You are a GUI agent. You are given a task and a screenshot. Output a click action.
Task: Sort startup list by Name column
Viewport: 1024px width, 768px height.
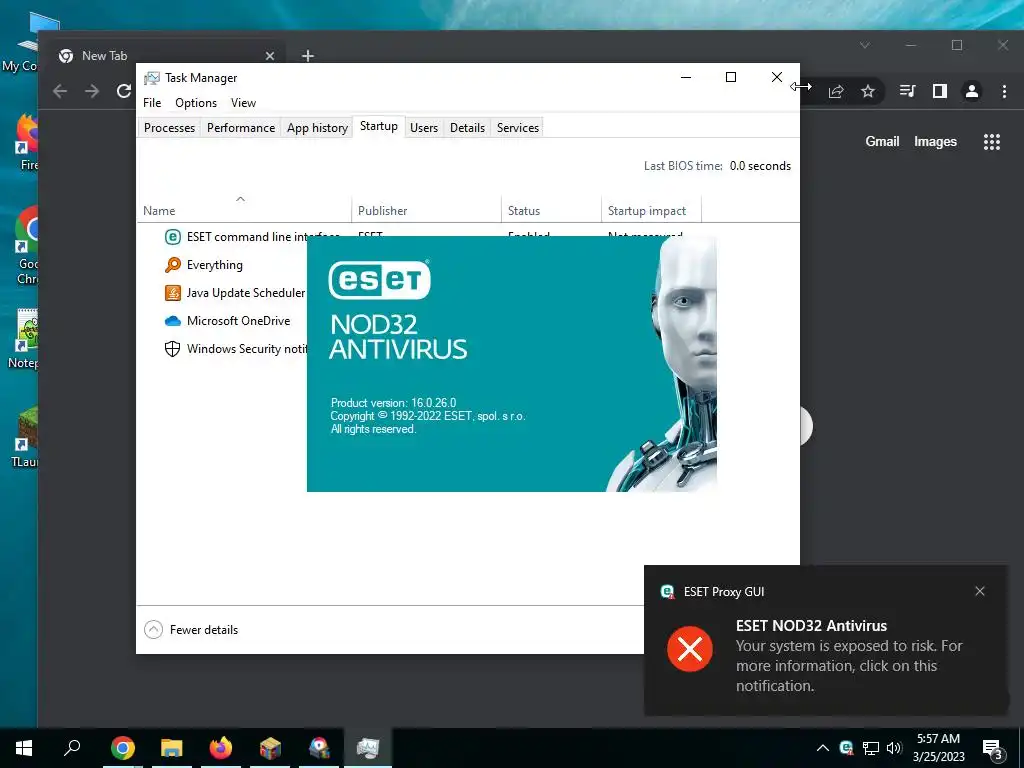(x=244, y=210)
